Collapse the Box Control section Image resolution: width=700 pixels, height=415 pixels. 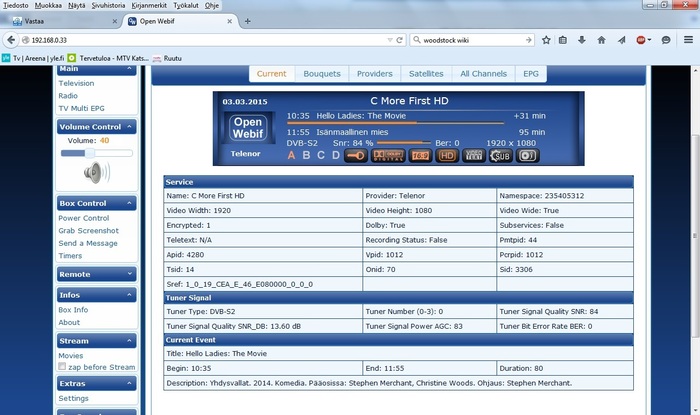pyautogui.click(x=131, y=203)
